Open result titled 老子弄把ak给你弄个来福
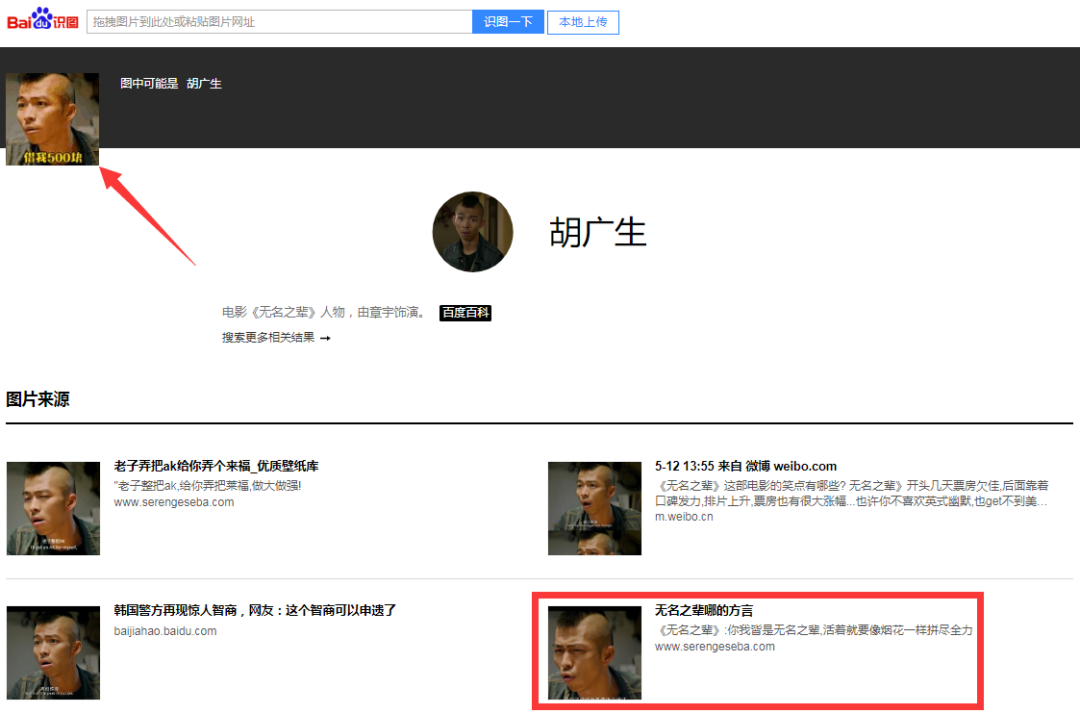This screenshot has width=1080, height=714. click(x=216, y=466)
